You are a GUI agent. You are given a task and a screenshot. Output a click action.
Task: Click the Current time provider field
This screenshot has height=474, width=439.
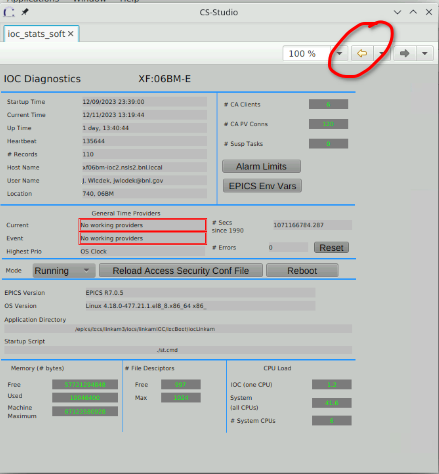[143, 225]
